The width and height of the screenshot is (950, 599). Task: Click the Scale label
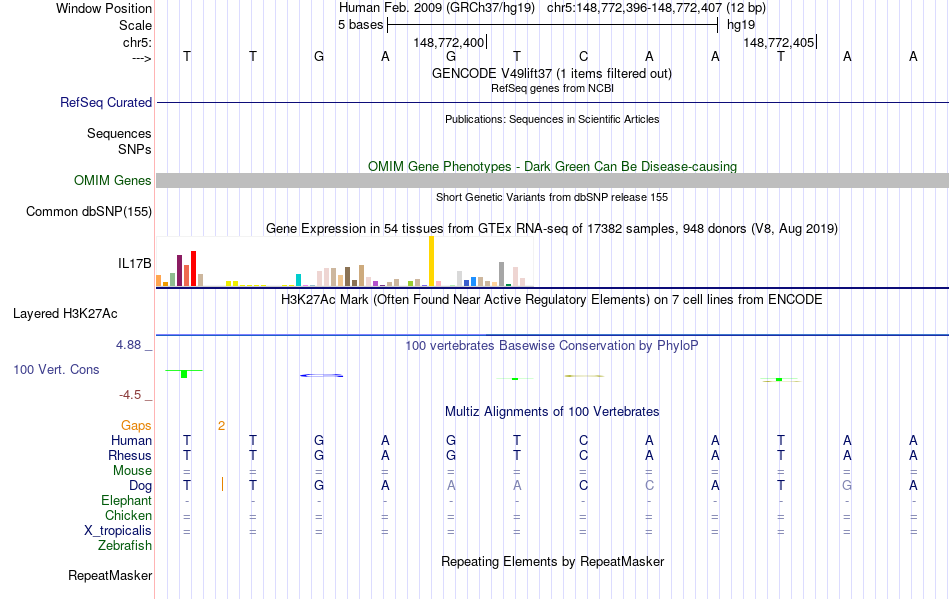(x=135, y=25)
